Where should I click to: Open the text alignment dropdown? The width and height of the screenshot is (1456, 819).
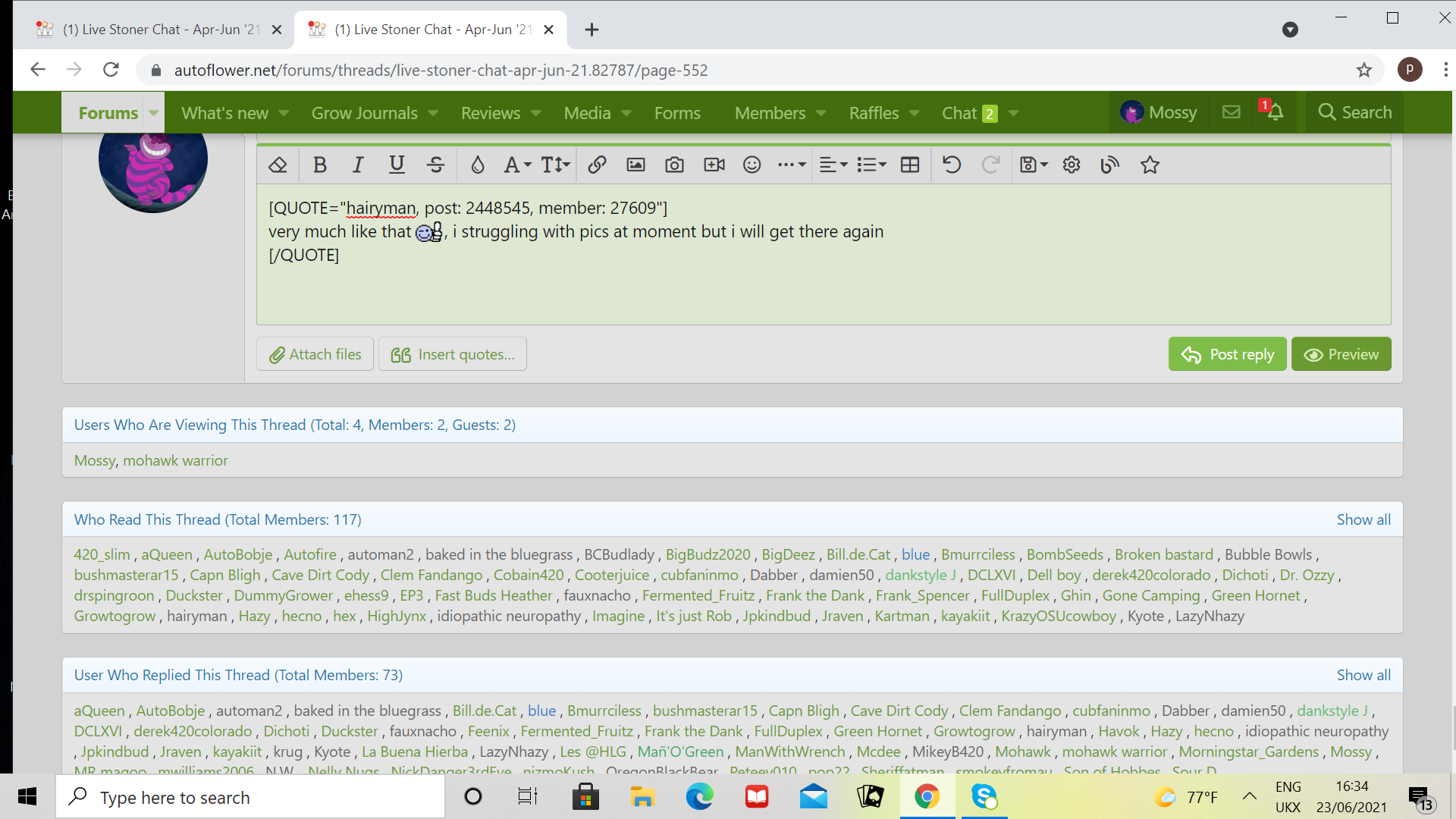click(x=833, y=165)
